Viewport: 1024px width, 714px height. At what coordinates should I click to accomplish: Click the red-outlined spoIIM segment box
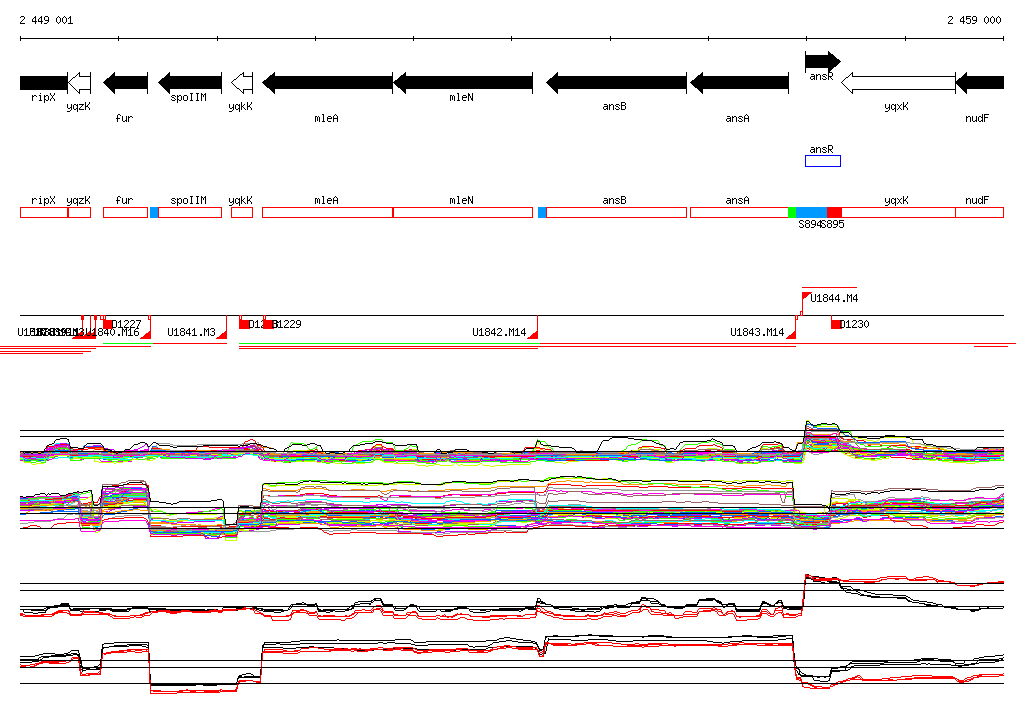pos(190,212)
